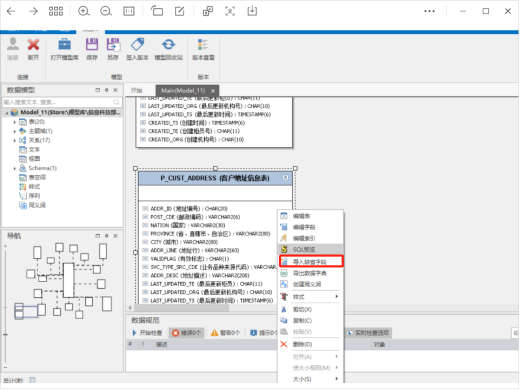Expand the Schema(1) tree node
Viewport: 520px width, 390px height.
(15, 168)
